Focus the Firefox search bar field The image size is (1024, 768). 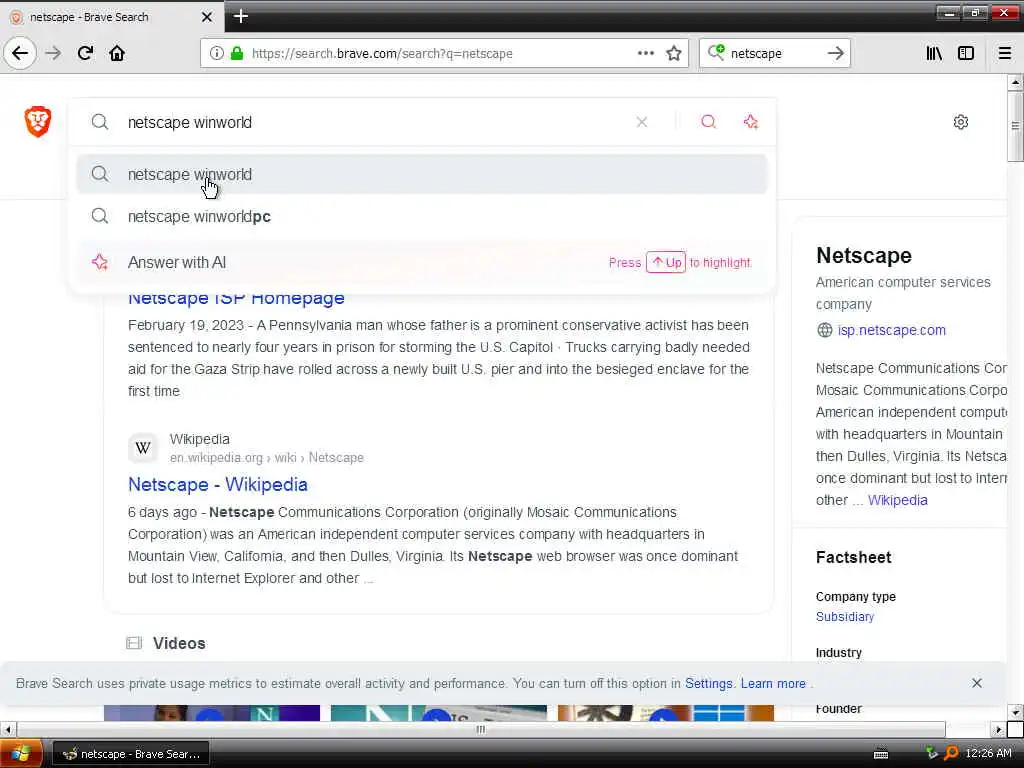(x=774, y=53)
